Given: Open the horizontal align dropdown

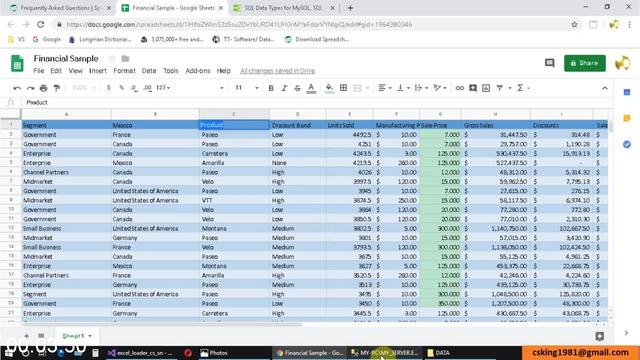Looking at the screenshot, I should coord(385,88).
